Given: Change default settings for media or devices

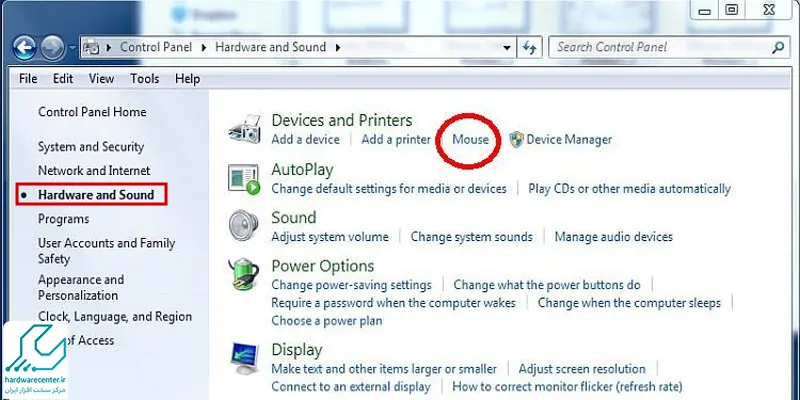Looking at the screenshot, I should [x=389, y=189].
